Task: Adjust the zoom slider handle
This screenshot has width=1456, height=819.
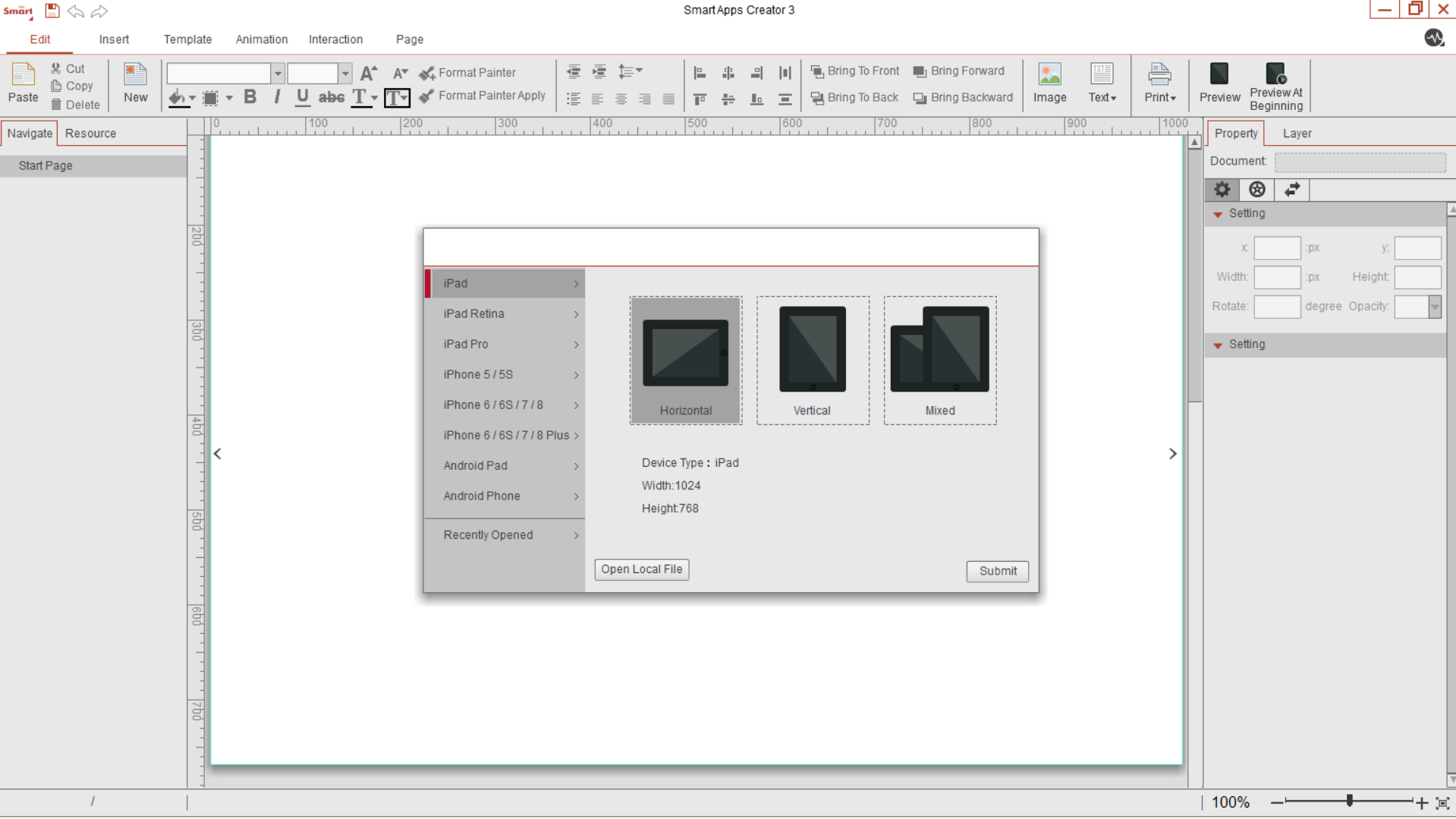Action: pos(1350,801)
